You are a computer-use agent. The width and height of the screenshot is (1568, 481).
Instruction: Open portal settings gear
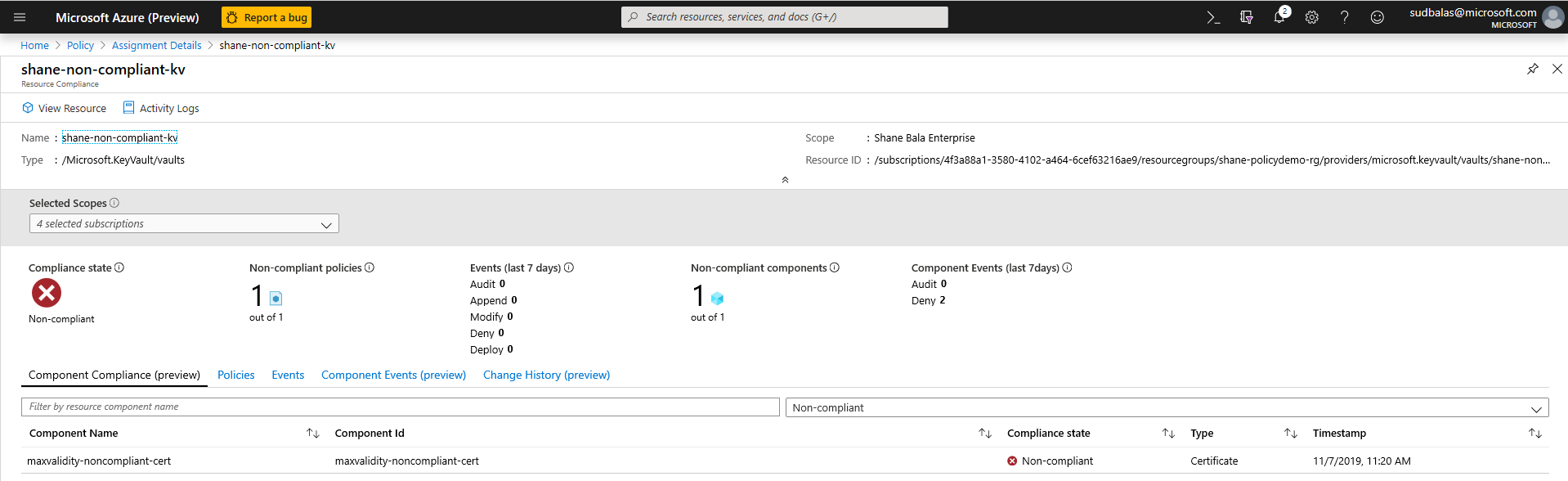1312,17
